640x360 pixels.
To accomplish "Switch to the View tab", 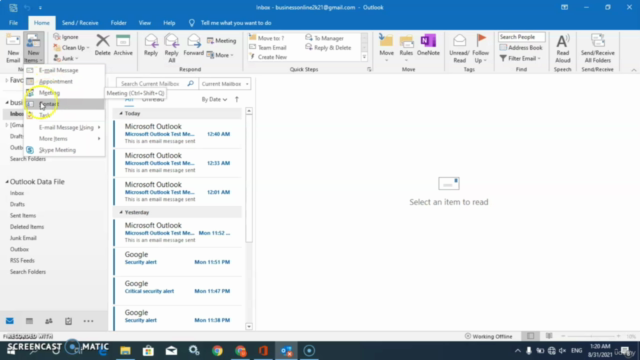I will pos(144,23).
